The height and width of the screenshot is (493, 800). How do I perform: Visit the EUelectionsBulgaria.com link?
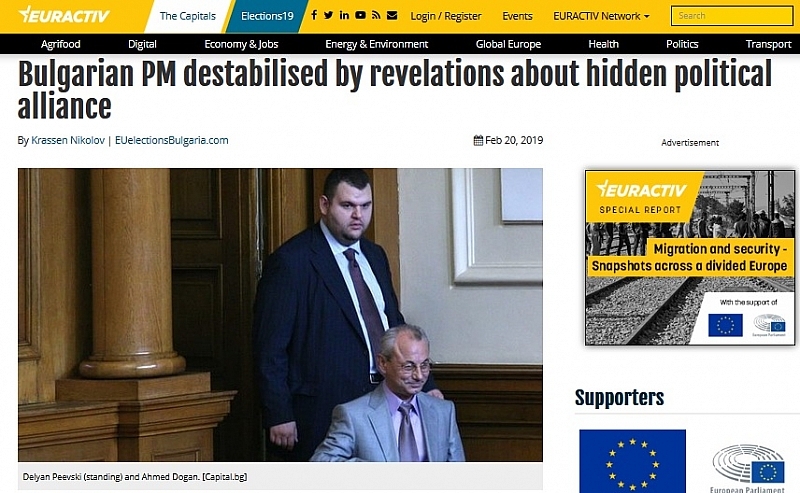(171, 140)
